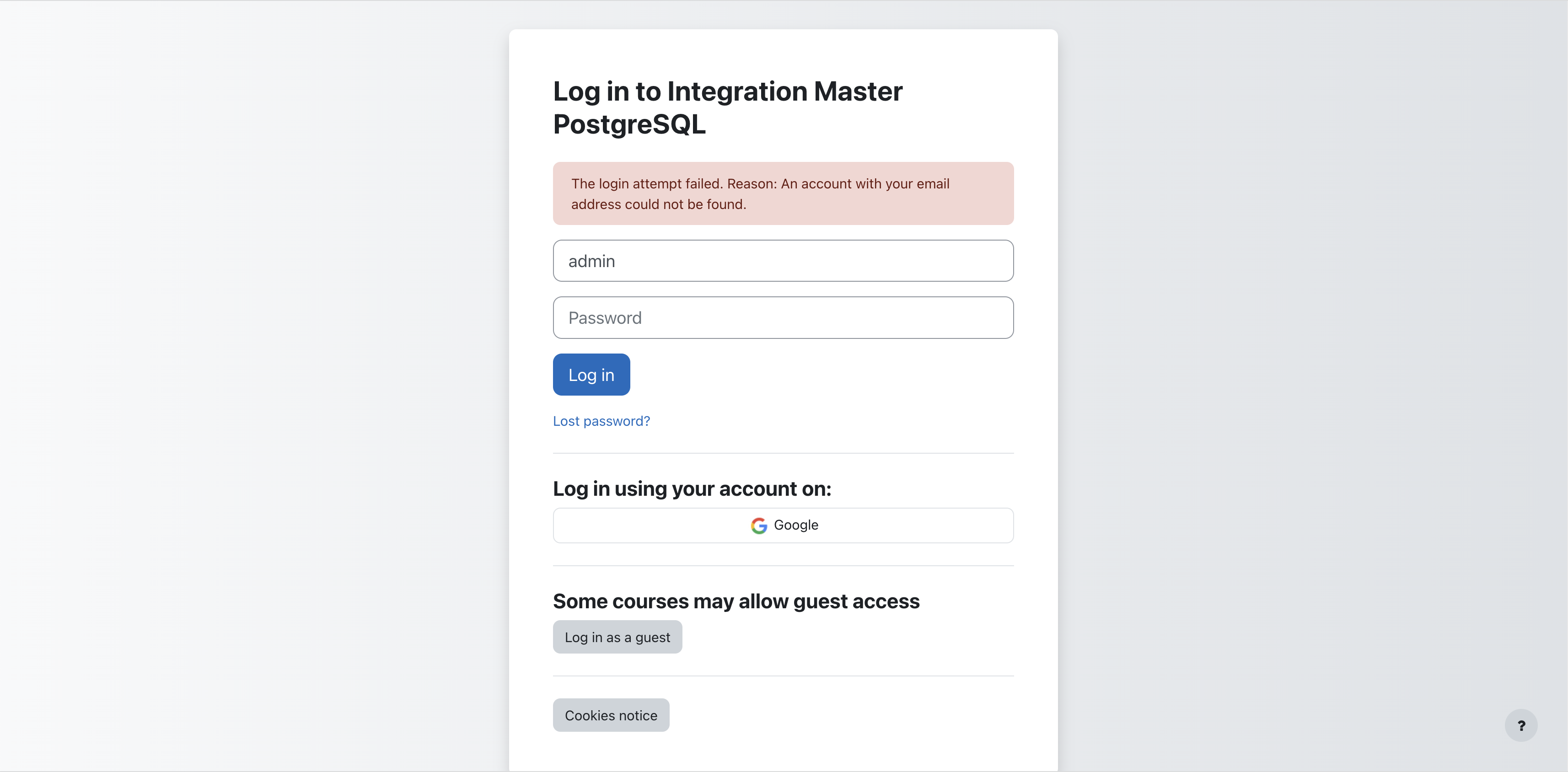Click the login failed error message
This screenshot has height=772, width=1568.
click(783, 193)
